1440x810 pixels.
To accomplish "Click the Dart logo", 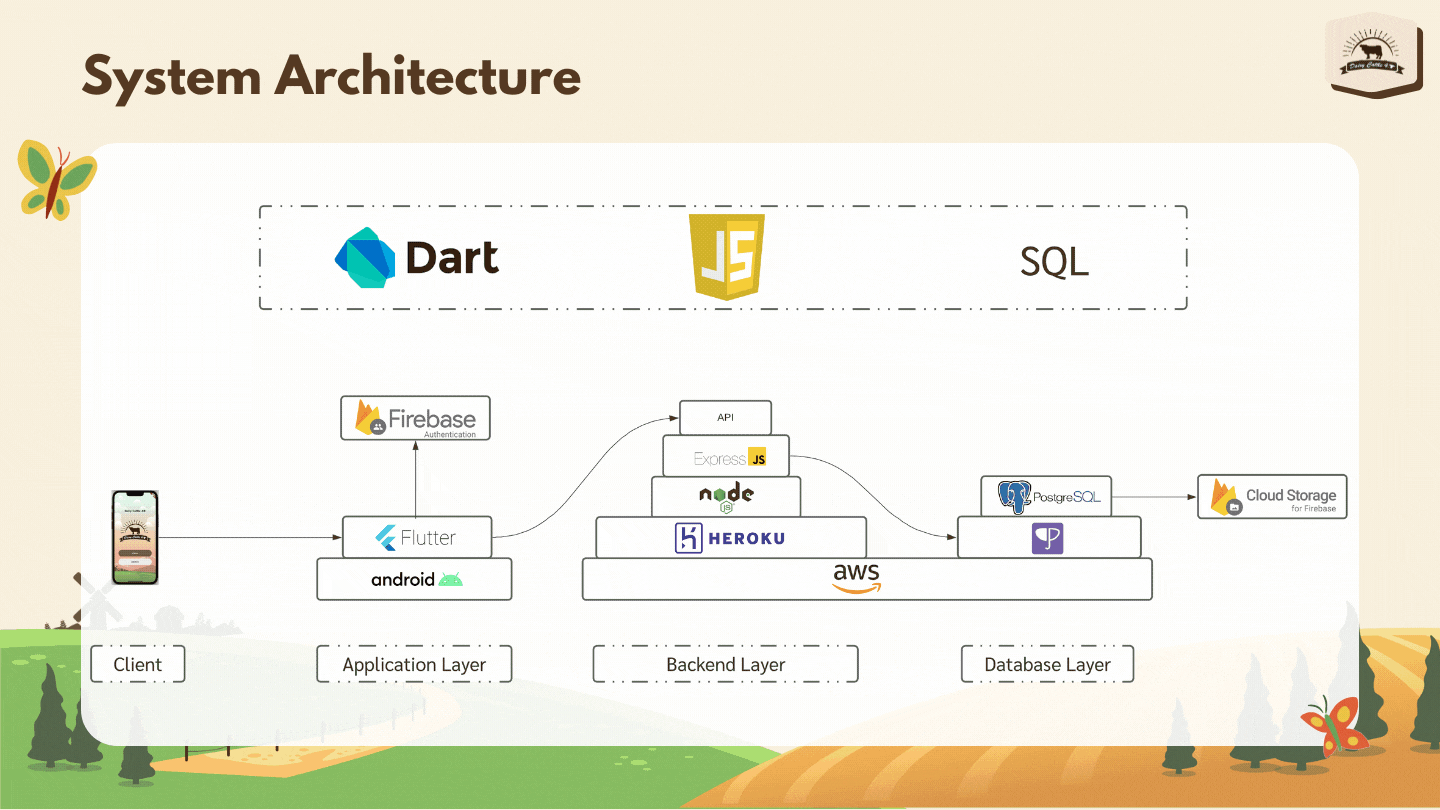I will 416,258.
